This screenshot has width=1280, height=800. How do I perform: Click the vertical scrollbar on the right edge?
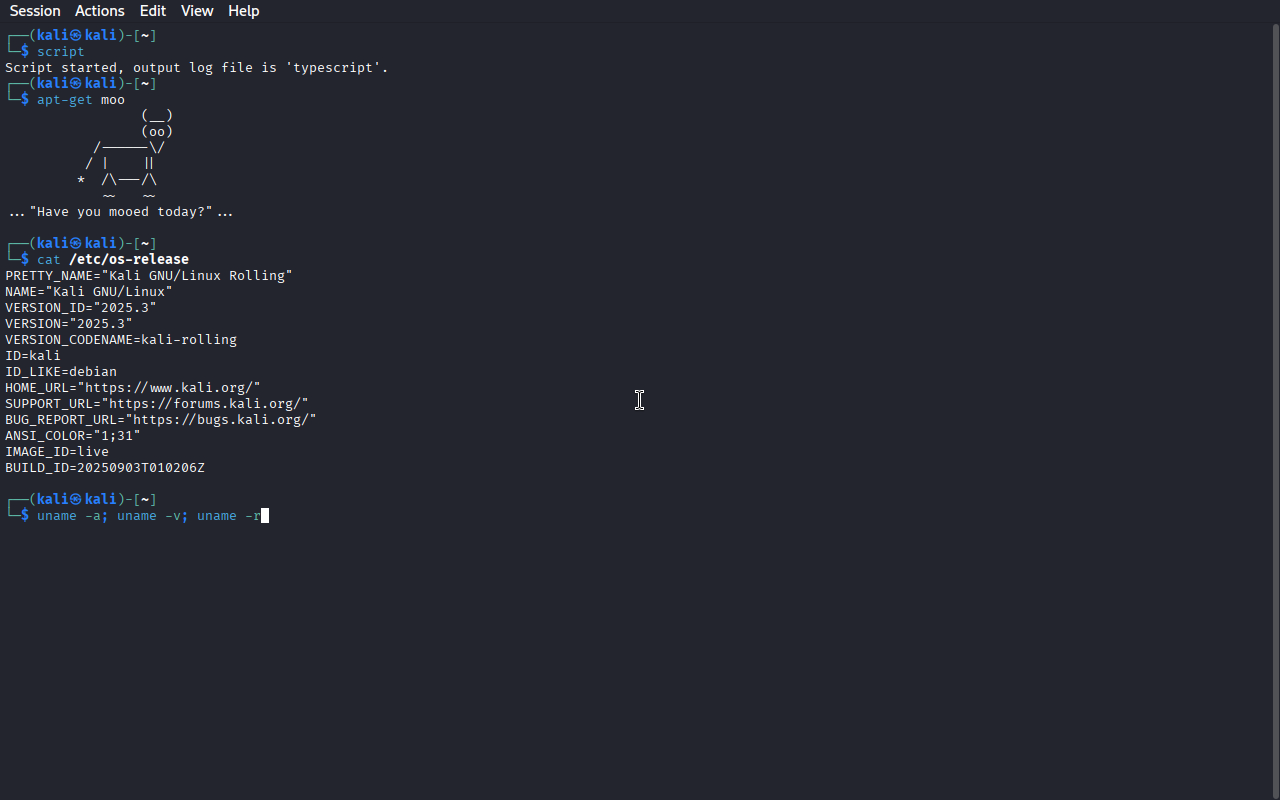pos(1275,410)
